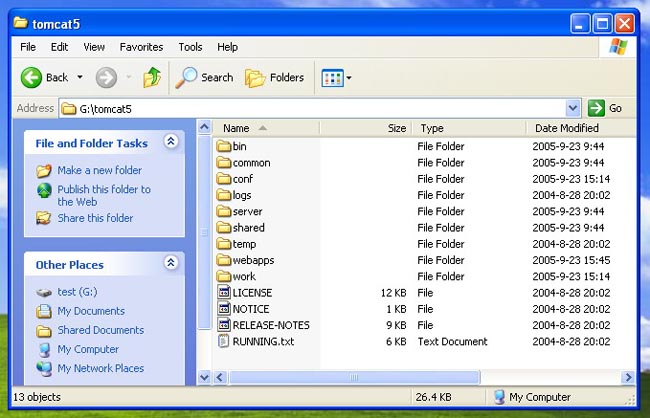Sort by the Date Modified column header
650x418 pixels.
[x=567, y=128]
